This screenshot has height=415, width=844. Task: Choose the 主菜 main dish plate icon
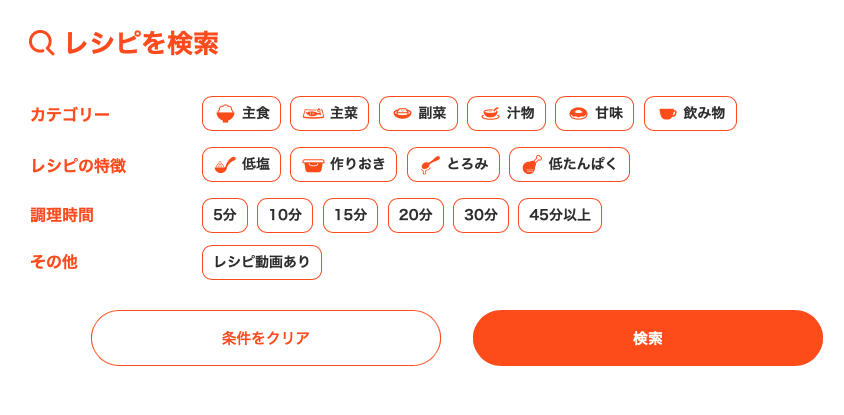(313, 114)
